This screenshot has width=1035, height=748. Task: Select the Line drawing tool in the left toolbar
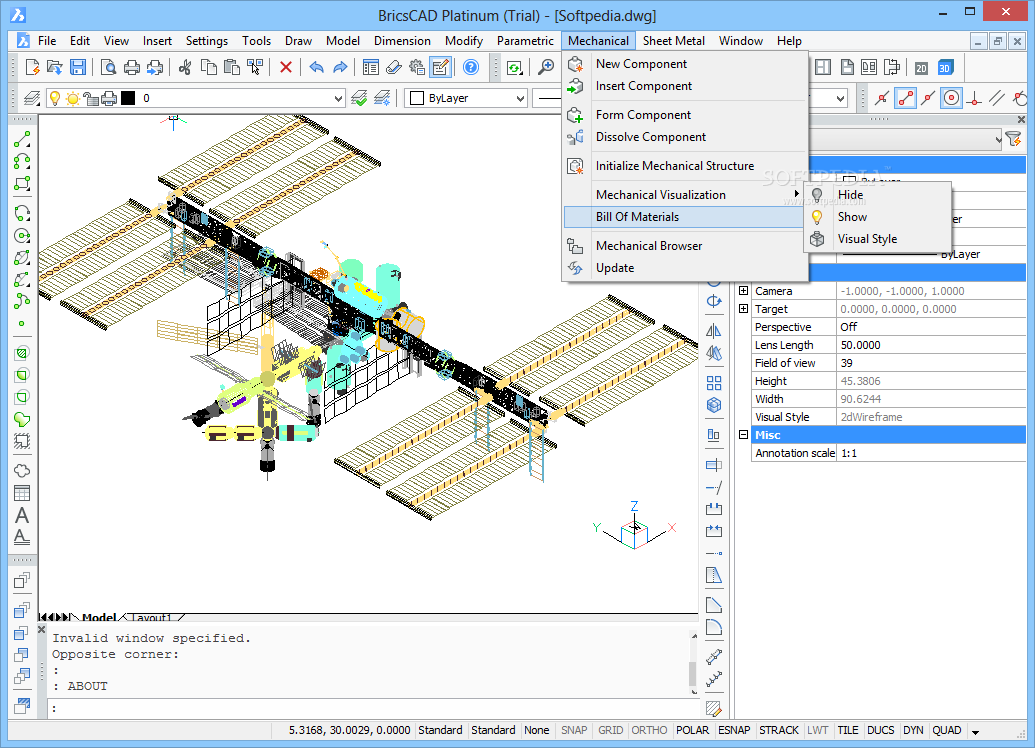22,139
